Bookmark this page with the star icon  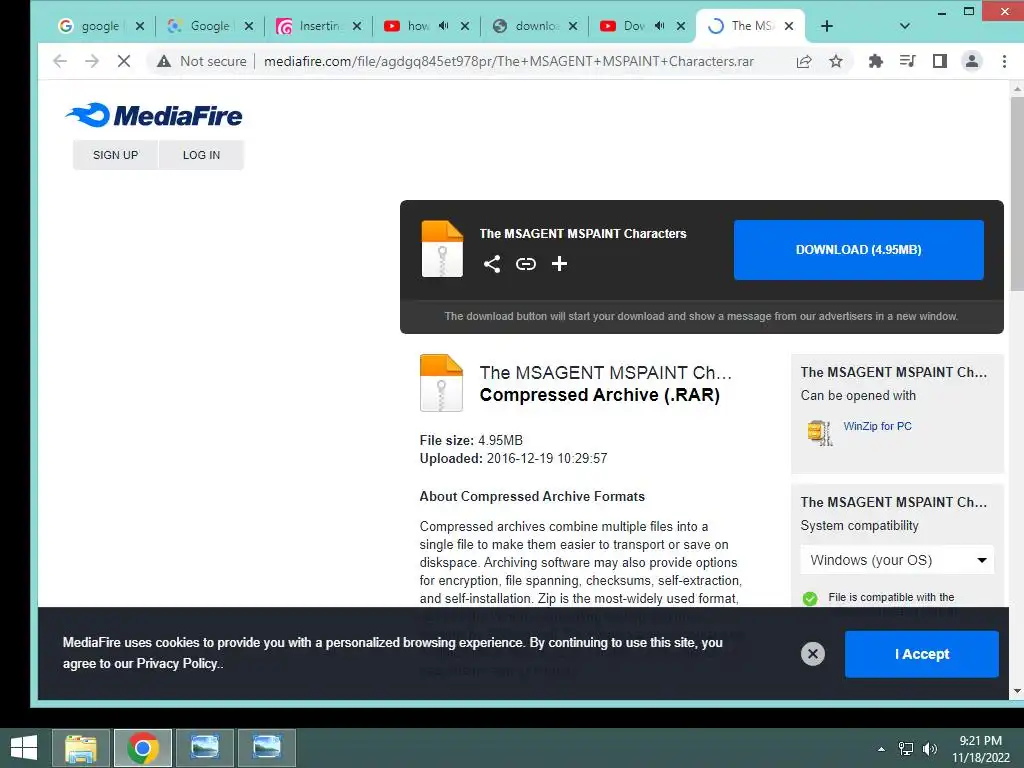pos(836,61)
